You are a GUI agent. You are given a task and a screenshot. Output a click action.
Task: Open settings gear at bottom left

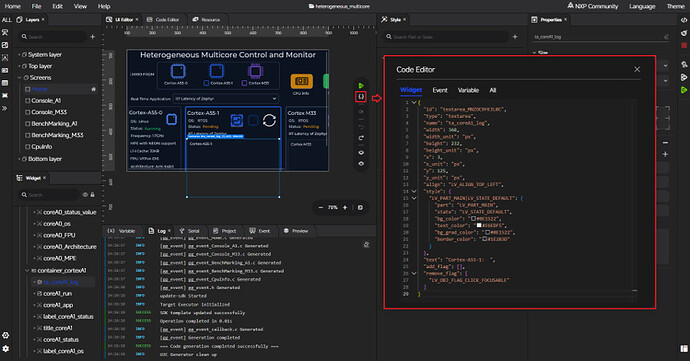tap(5, 348)
